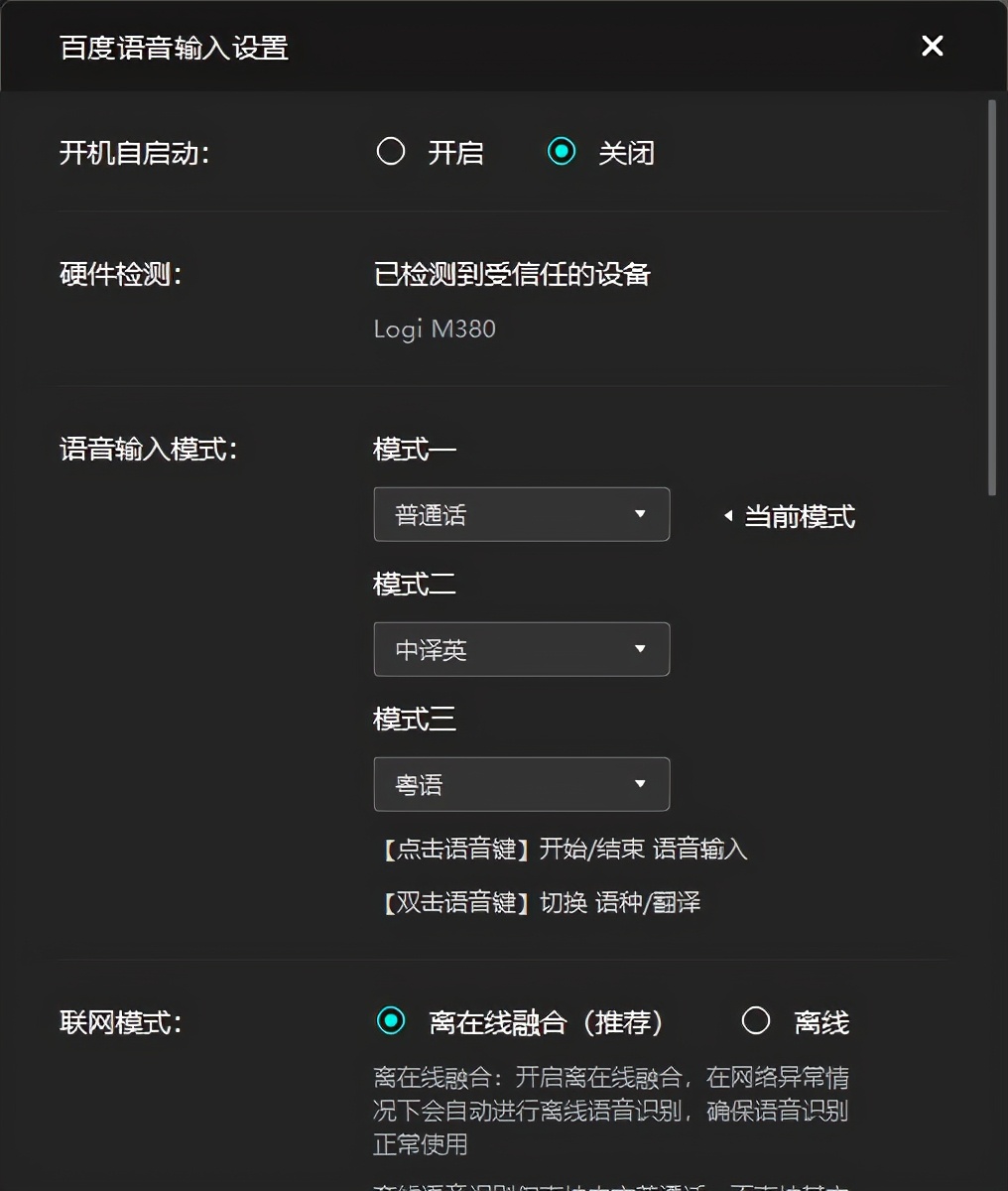Choose 离在线融合（推荐）network mode
Image resolution: width=1008 pixels, height=1191 pixels.
(x=392, y=1020)
